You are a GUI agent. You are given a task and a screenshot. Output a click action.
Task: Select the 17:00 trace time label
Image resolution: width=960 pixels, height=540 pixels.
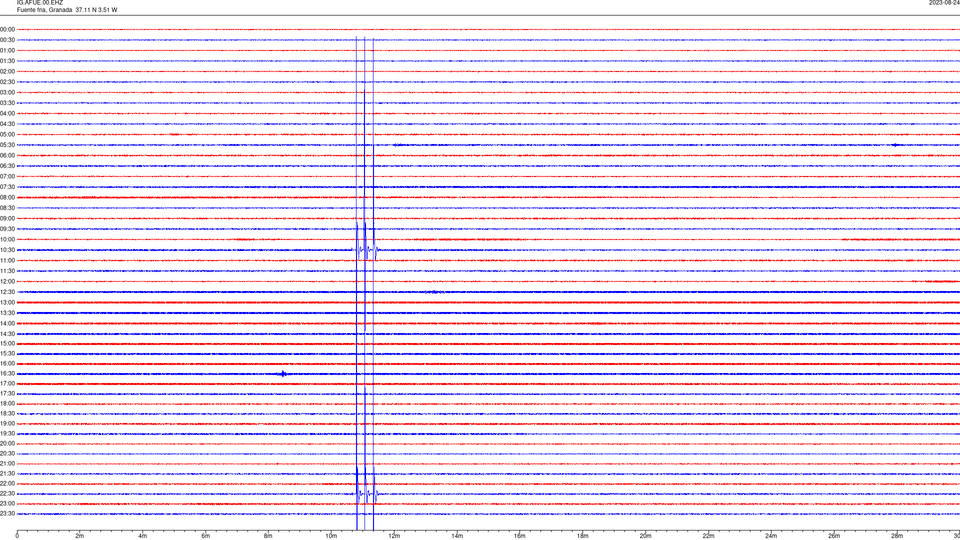7,383
